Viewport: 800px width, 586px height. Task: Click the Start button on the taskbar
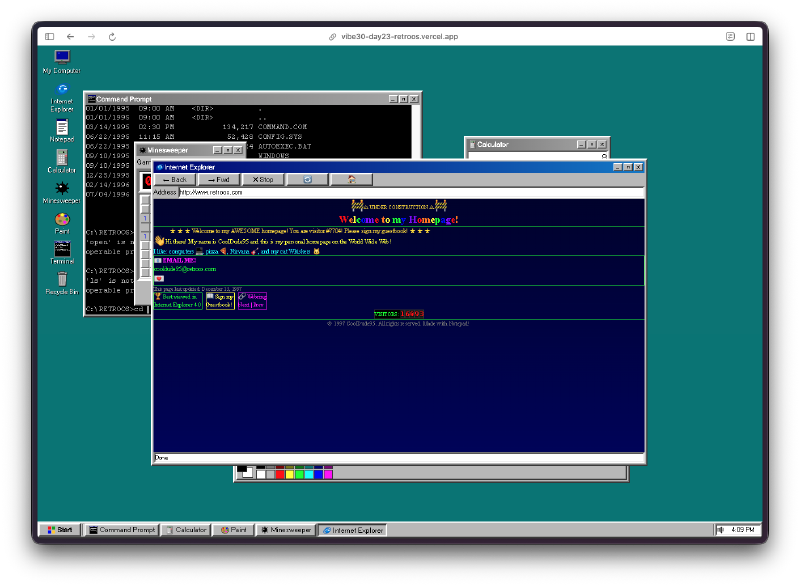click(x=58, y=530)
